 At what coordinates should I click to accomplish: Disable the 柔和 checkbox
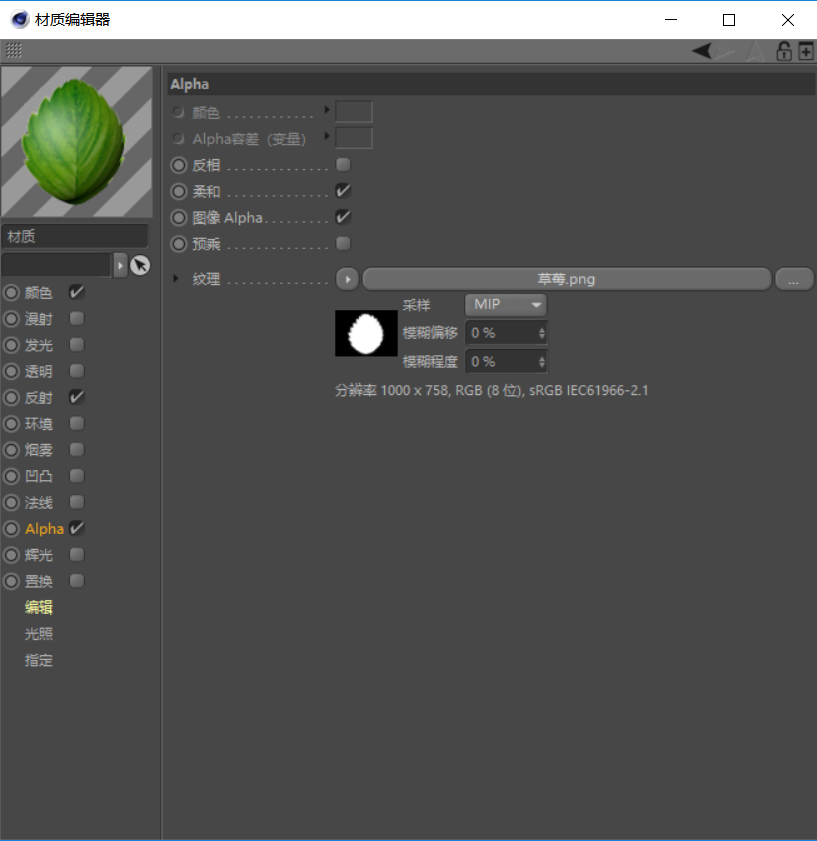[342, 190]
